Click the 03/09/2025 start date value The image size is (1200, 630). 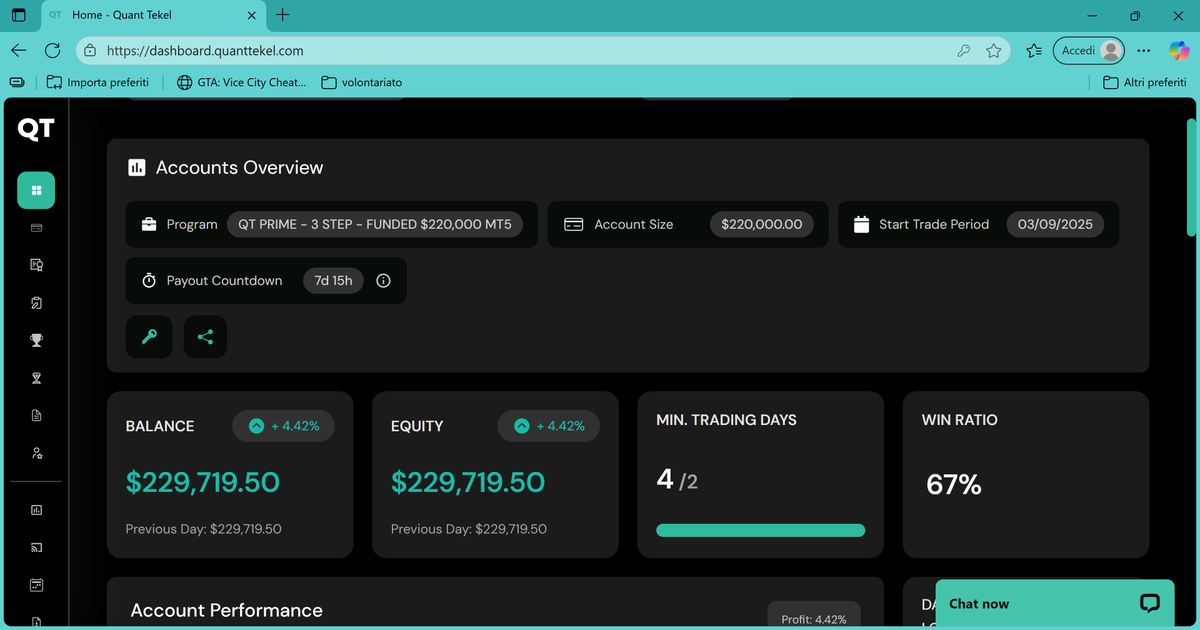coord(1055,224)
